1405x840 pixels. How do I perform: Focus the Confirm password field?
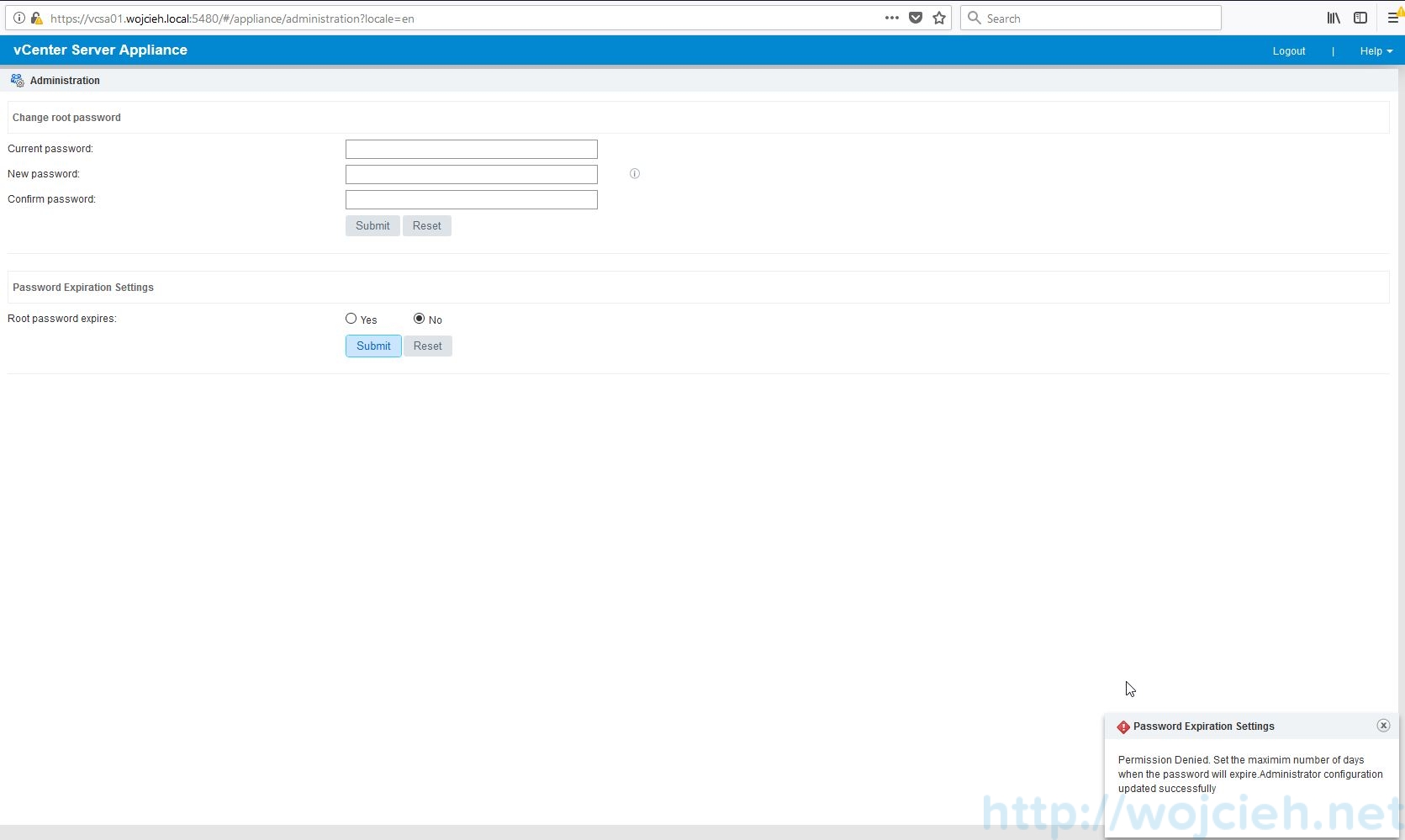472,200
